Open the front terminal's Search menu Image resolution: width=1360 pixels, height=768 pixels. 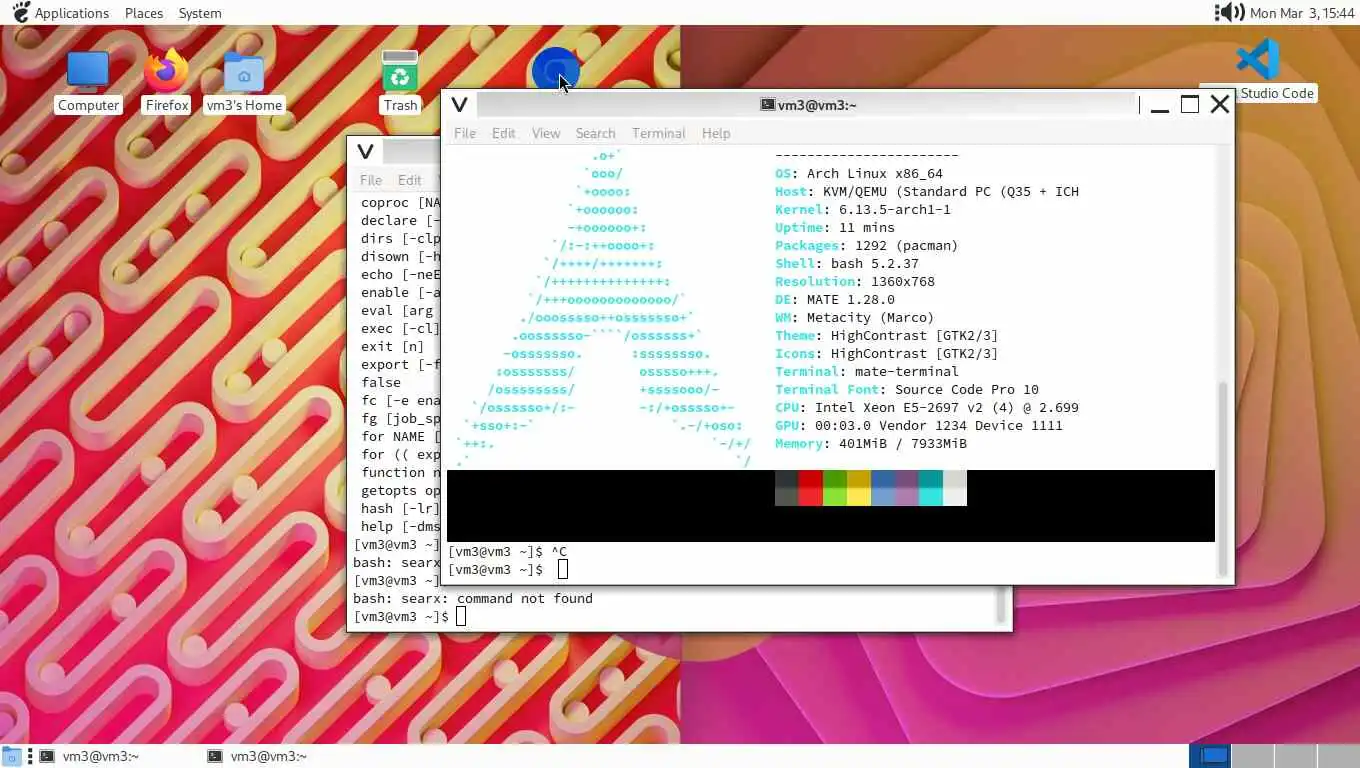pos(595,133)
